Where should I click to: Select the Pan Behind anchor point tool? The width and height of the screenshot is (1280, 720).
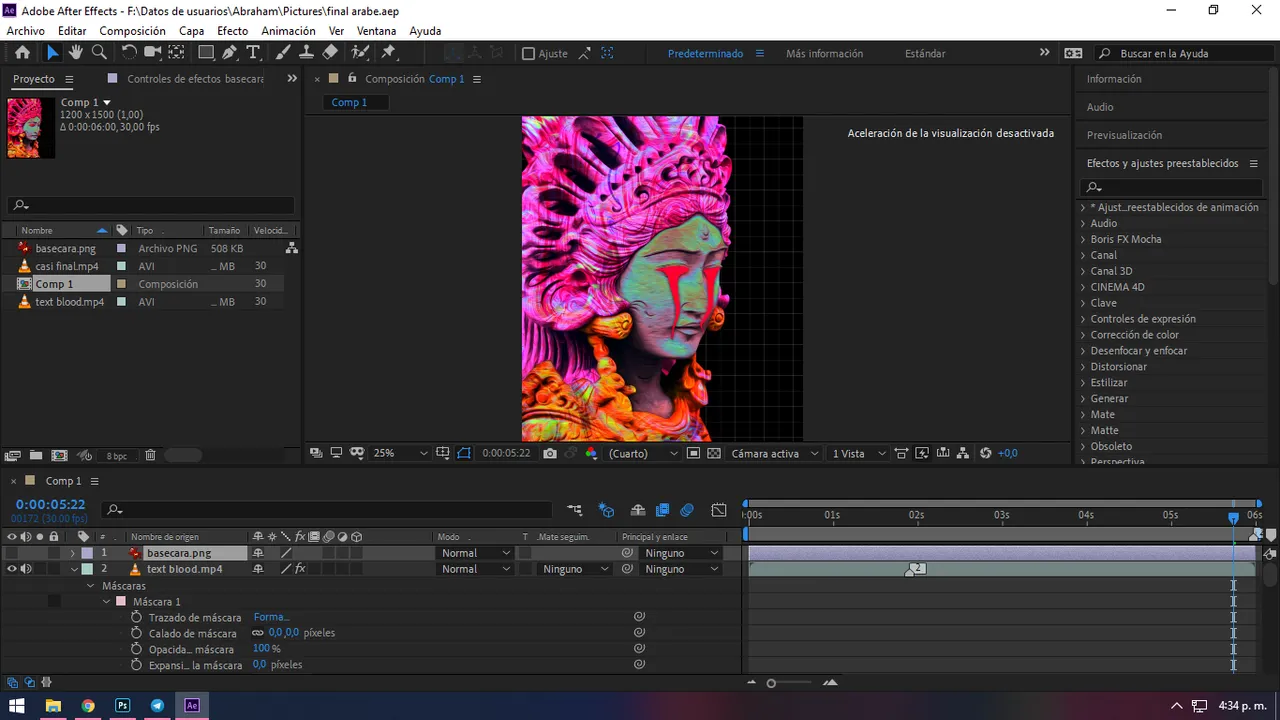click(x=177, y=53)
